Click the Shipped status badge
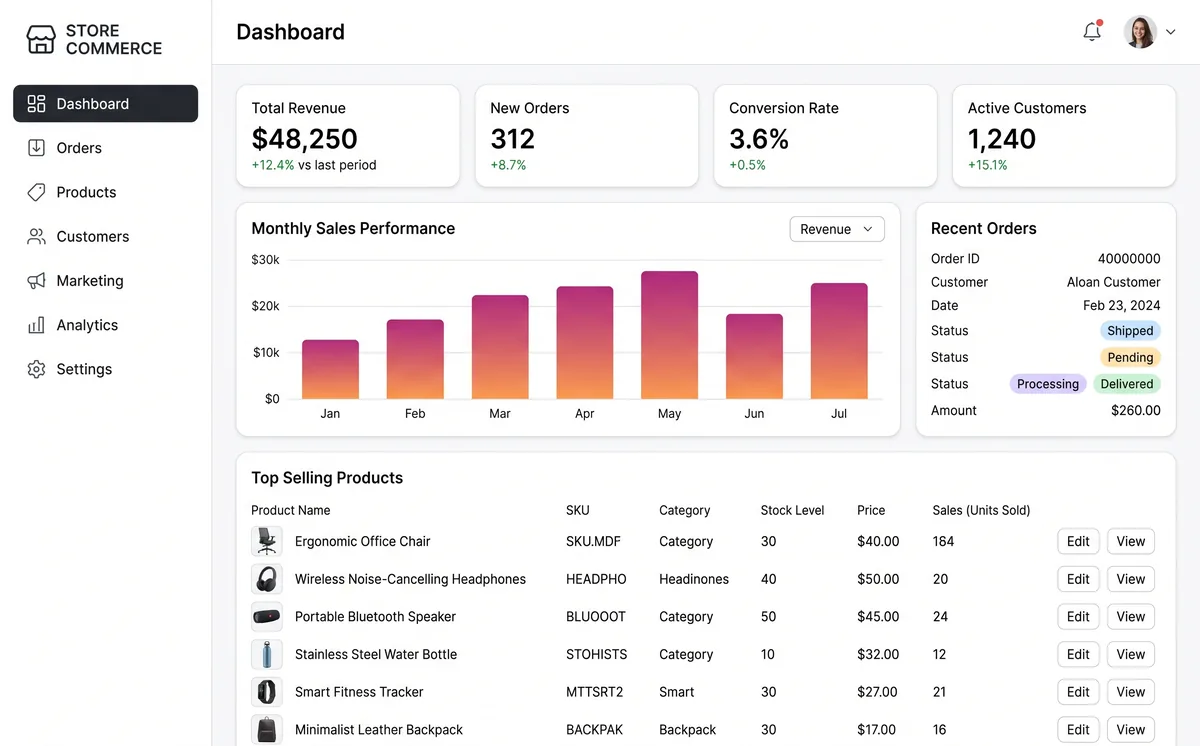 pyautogui.click(x=1130, y=331)
